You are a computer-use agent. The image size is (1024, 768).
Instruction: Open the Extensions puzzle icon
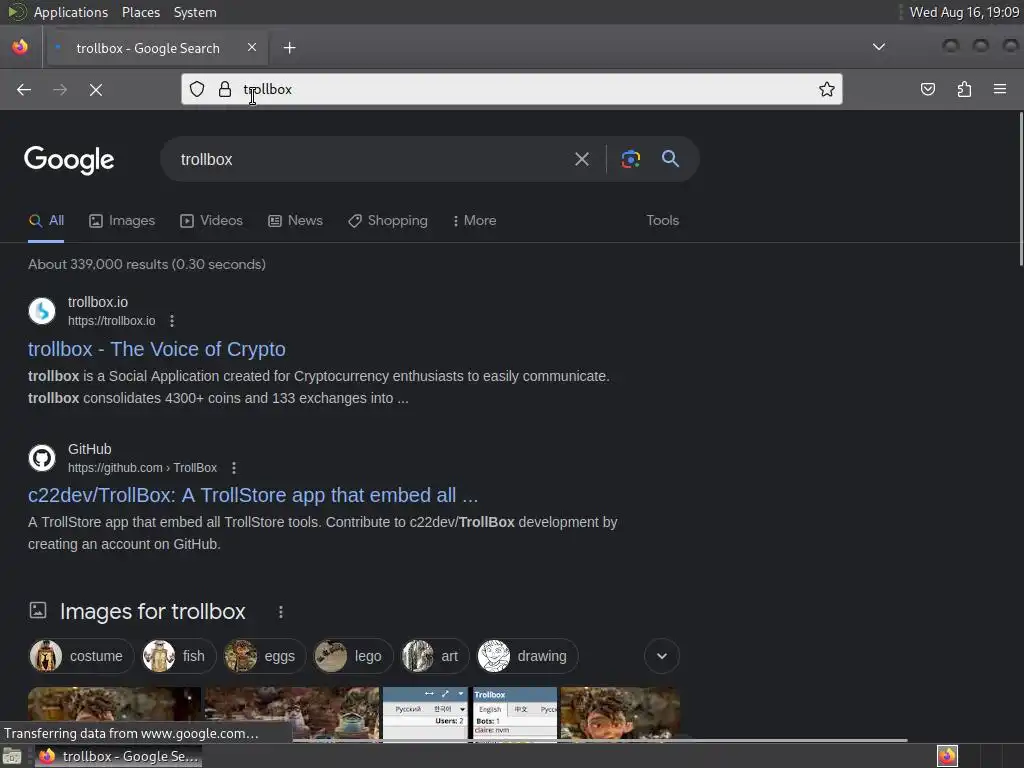(964, 89)
